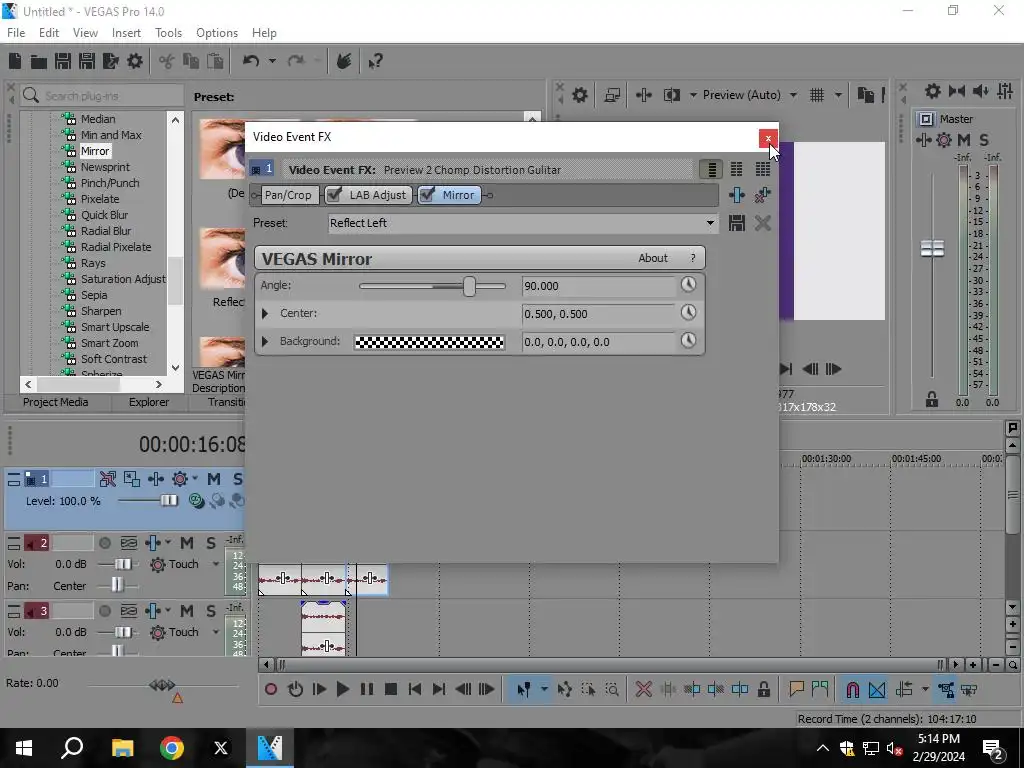Click the Angle slider handle
1024x768 pixels.
pyautogui.click(x=470, y=286)
